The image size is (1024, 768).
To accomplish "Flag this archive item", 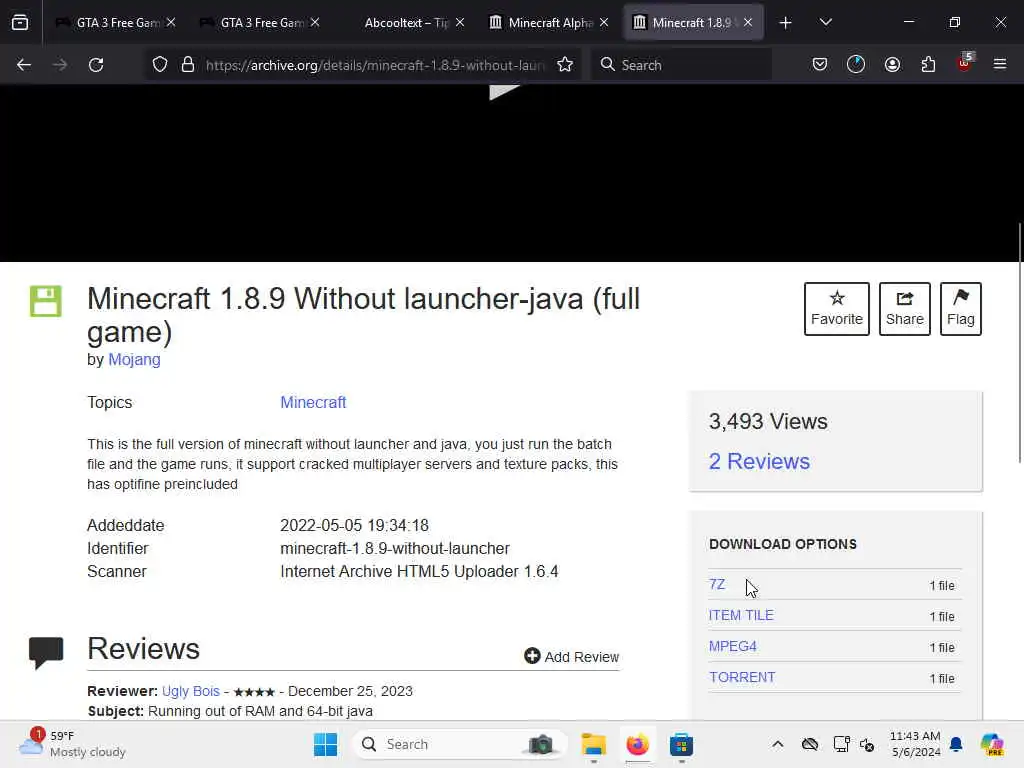I will (x=961, y=309).
